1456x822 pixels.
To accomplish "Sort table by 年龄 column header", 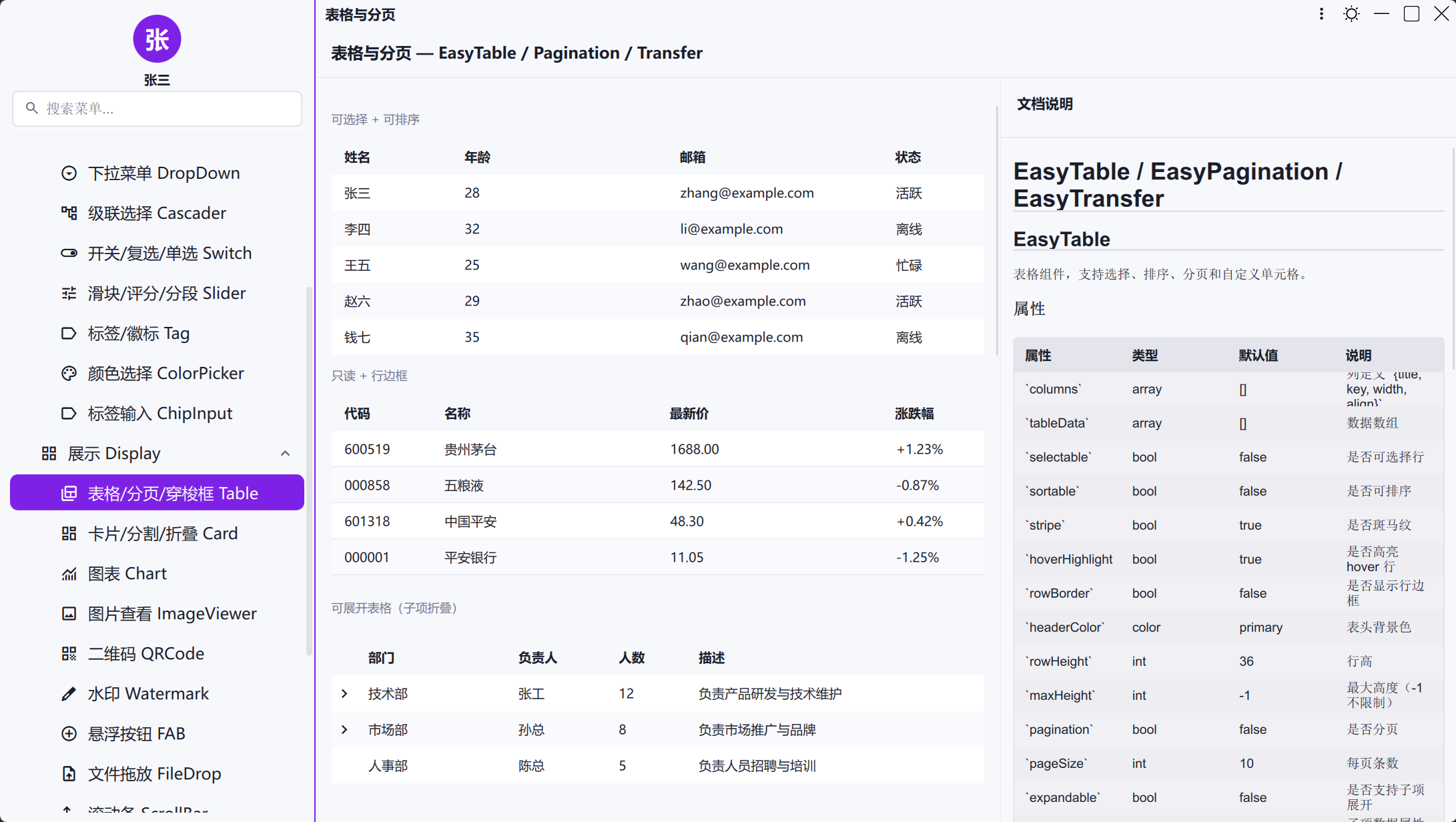I will [477, 157].
